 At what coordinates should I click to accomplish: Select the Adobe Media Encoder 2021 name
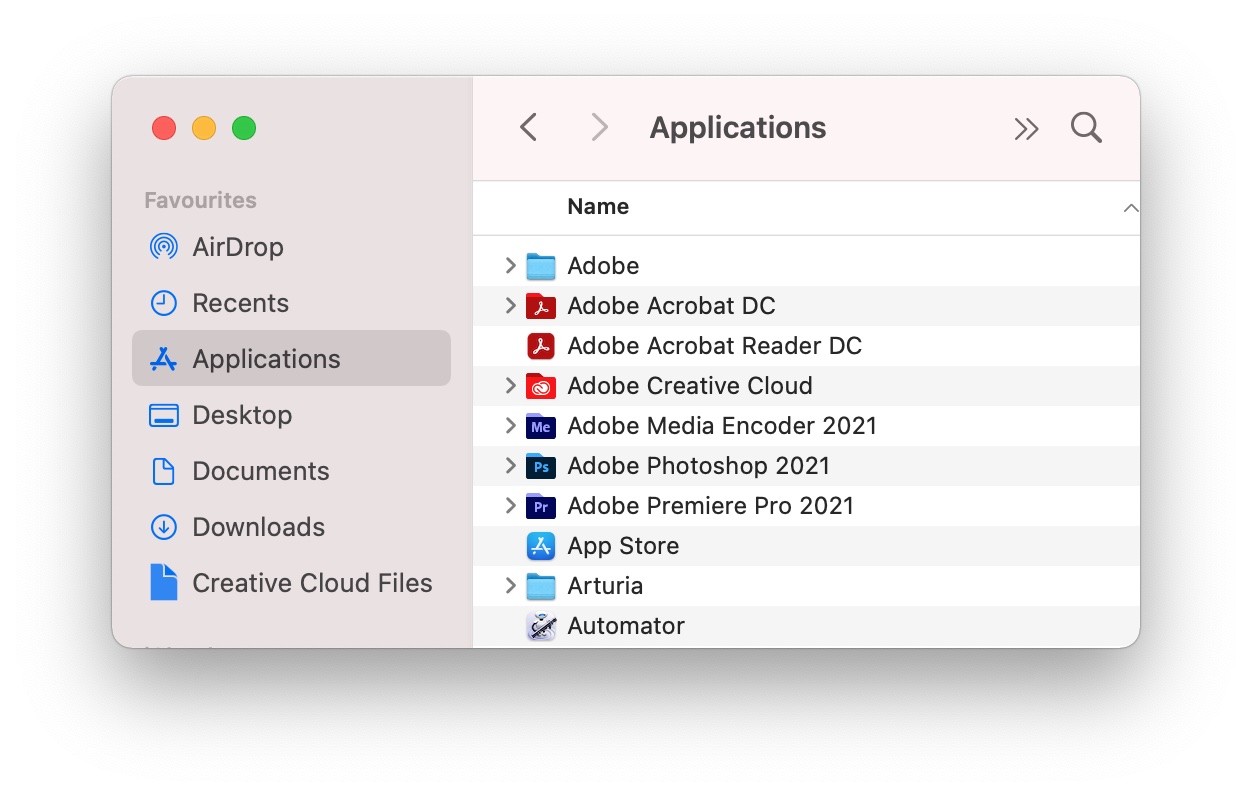click(x=722, y=426)
